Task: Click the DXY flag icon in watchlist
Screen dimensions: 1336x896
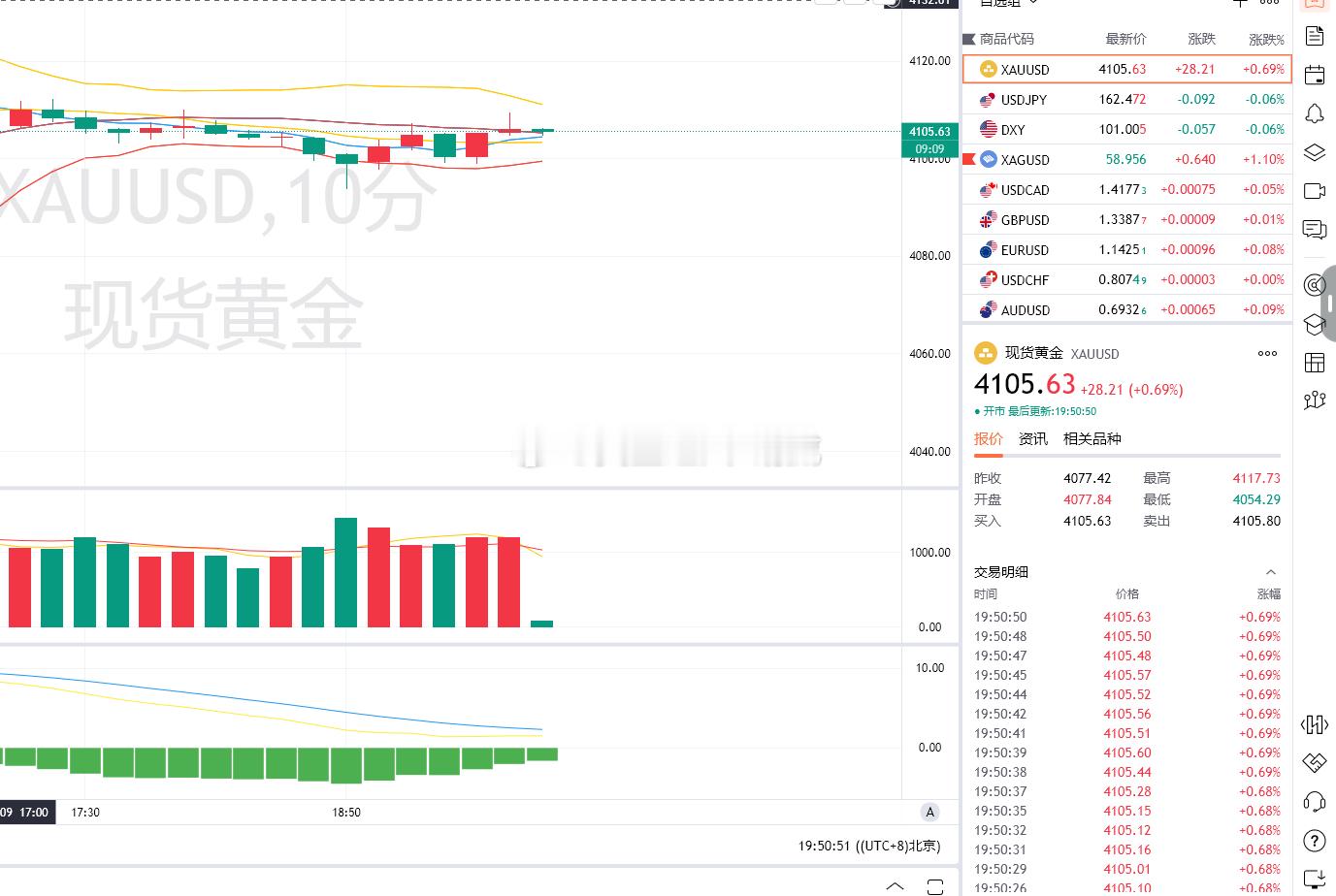Action: point(988,129)
